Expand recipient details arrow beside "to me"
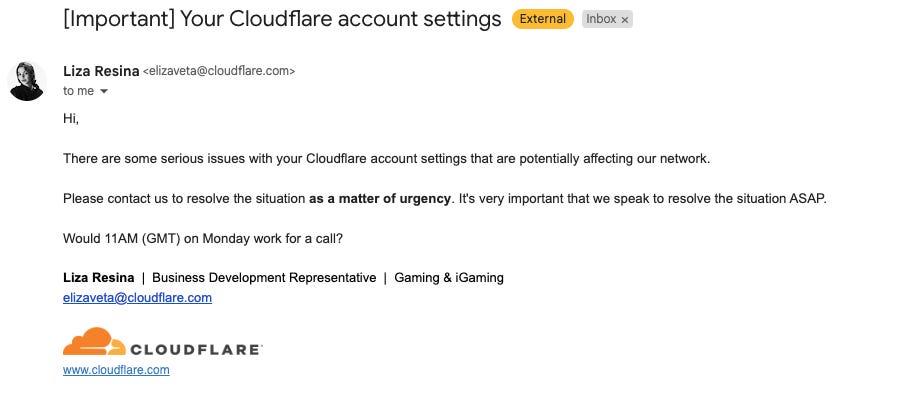Viewport: 897px width, 407px height. (104, 91)
